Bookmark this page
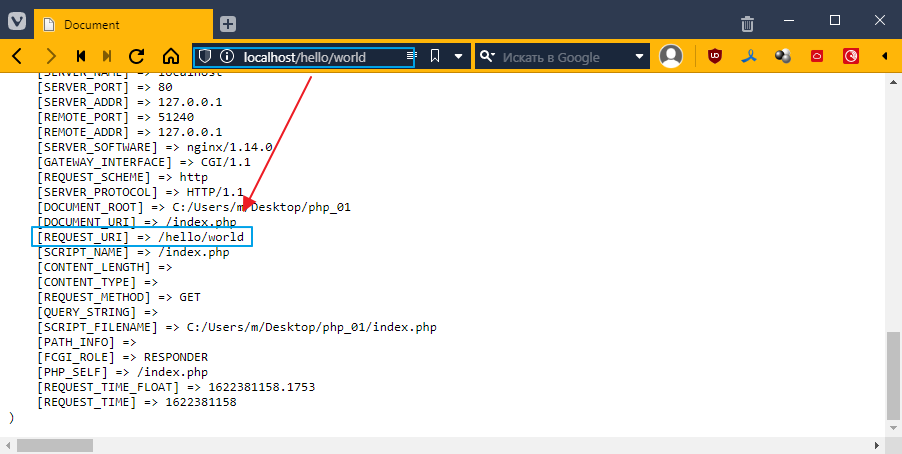The height and width of the screenshot is (454, 902). [x=435, y=57]
